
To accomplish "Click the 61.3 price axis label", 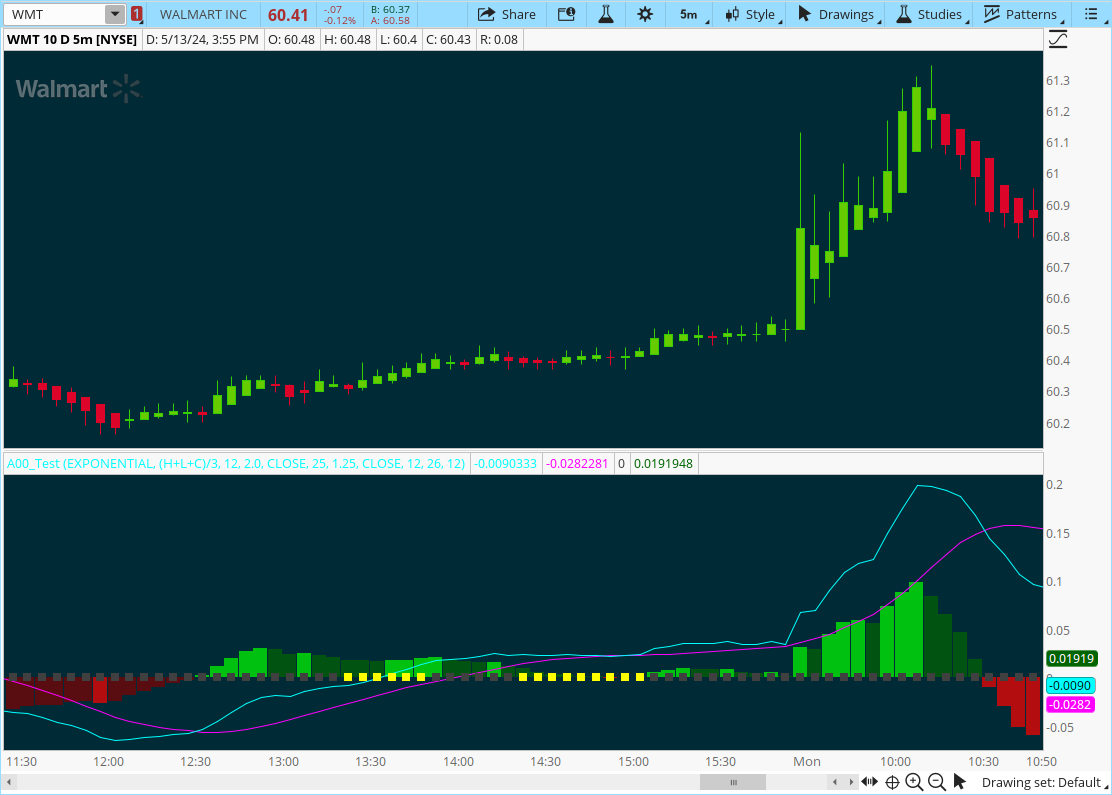I will (1058, 81).
